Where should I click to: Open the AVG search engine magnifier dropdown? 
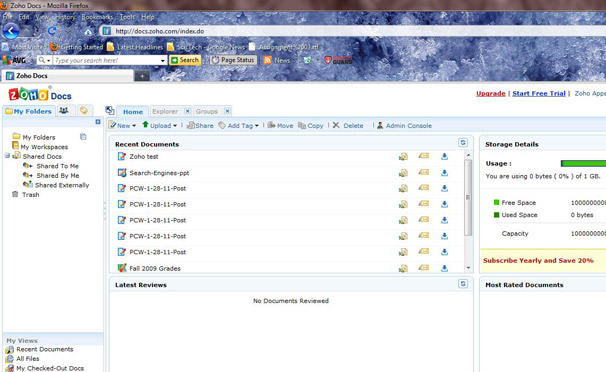click(44, 60)
